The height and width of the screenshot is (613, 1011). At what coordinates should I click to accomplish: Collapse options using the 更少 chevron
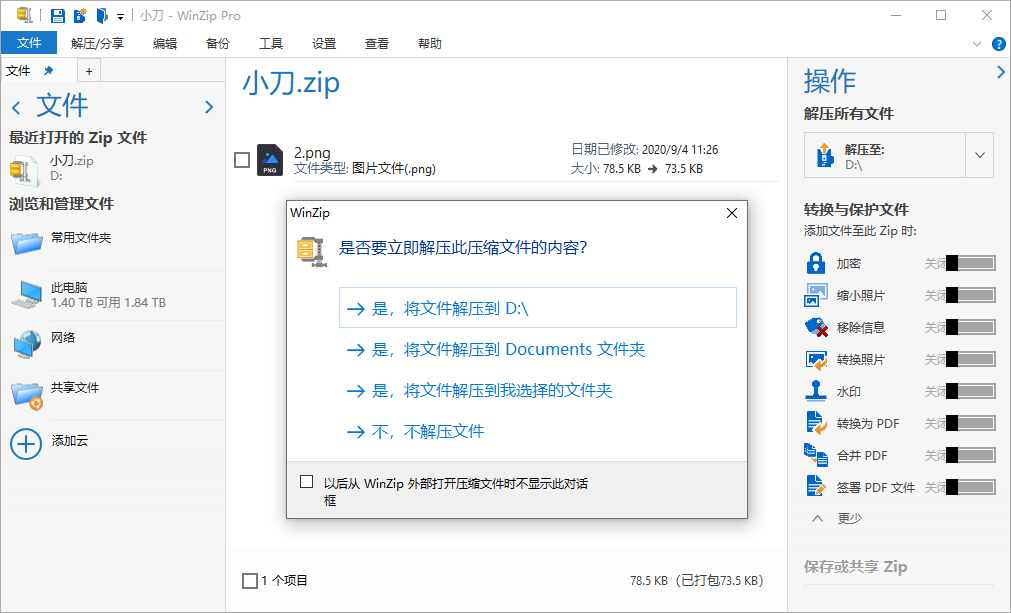817,518
